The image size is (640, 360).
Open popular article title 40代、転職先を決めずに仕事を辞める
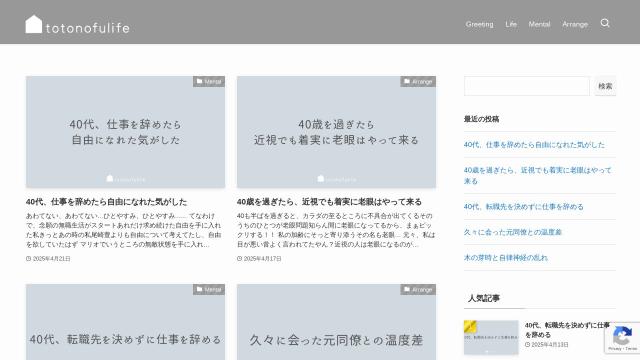pyautogui.click(x=567, y=330)
